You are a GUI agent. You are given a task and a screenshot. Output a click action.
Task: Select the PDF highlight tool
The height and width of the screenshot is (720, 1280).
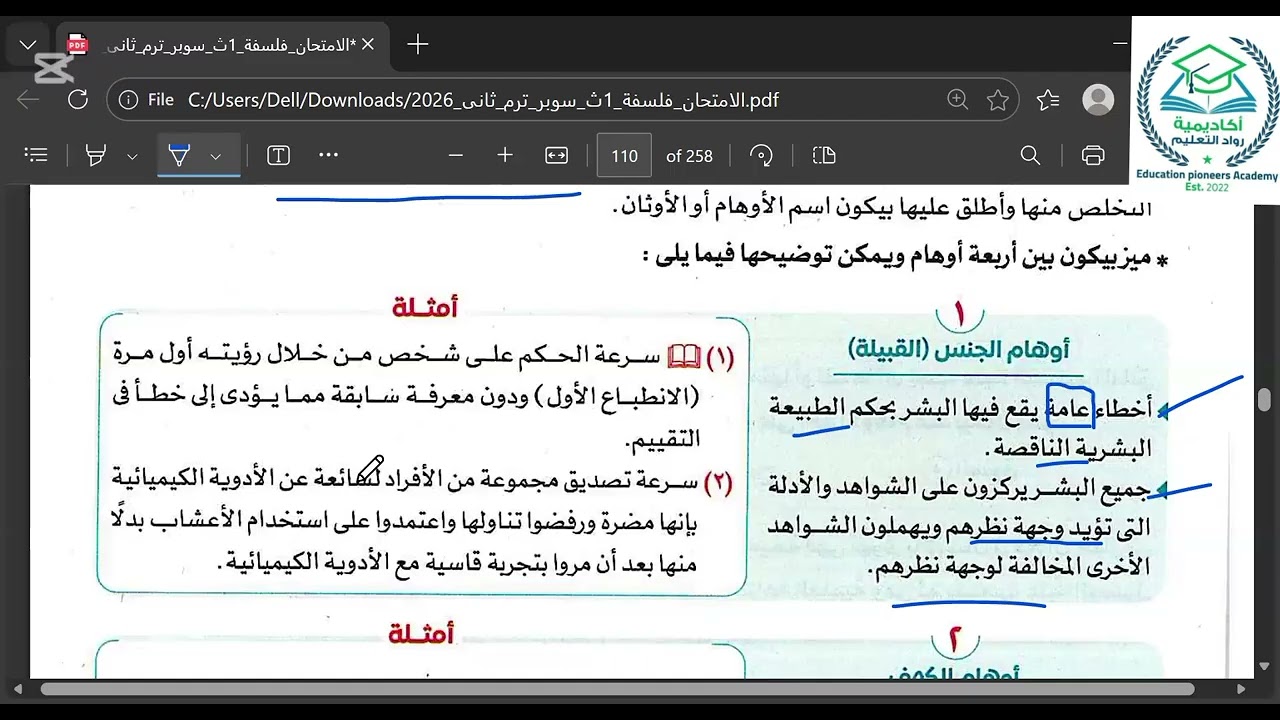[x=96, y=155]
